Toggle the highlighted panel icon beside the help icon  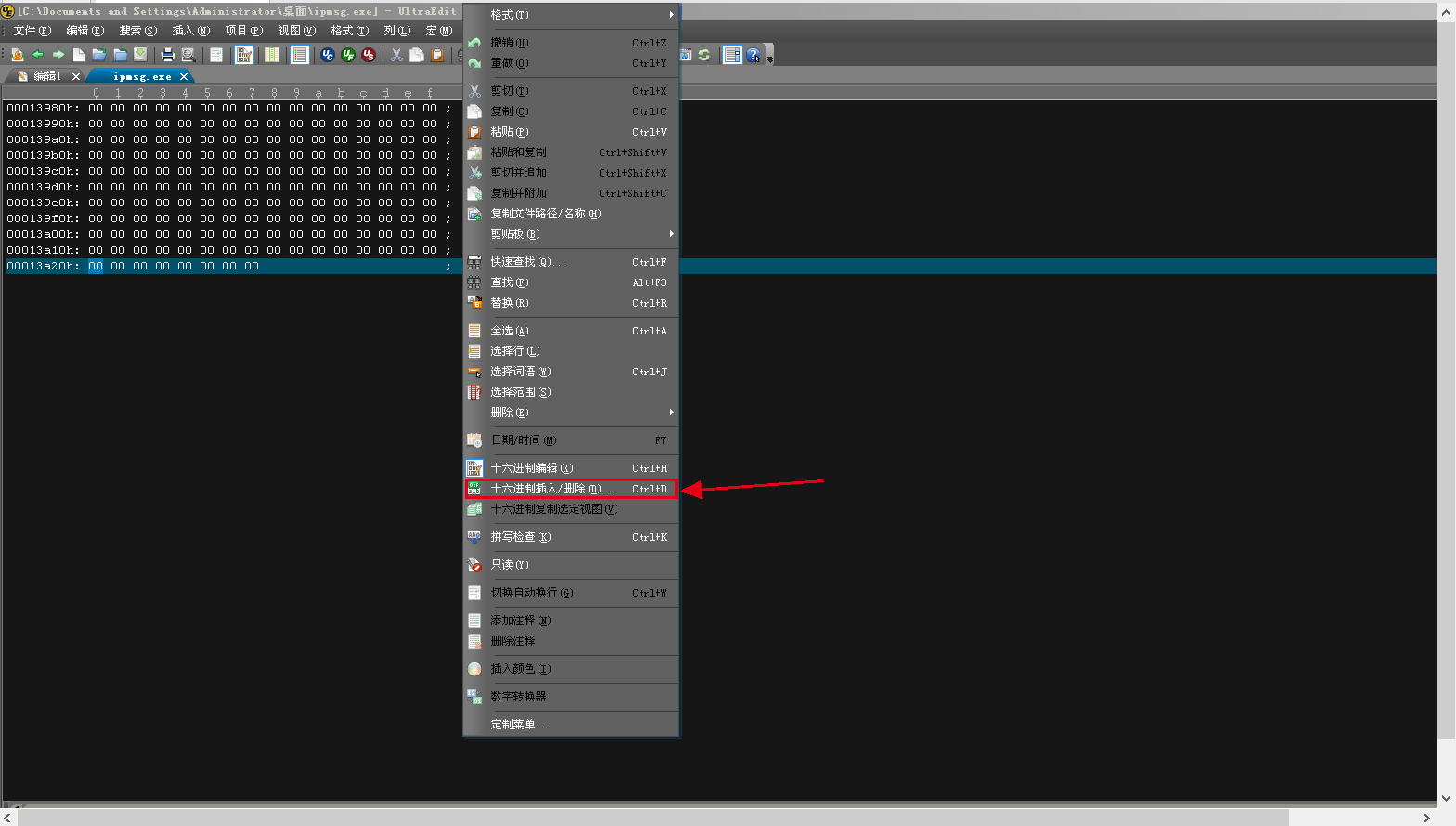pyautogui.click(x=733, y=55)
